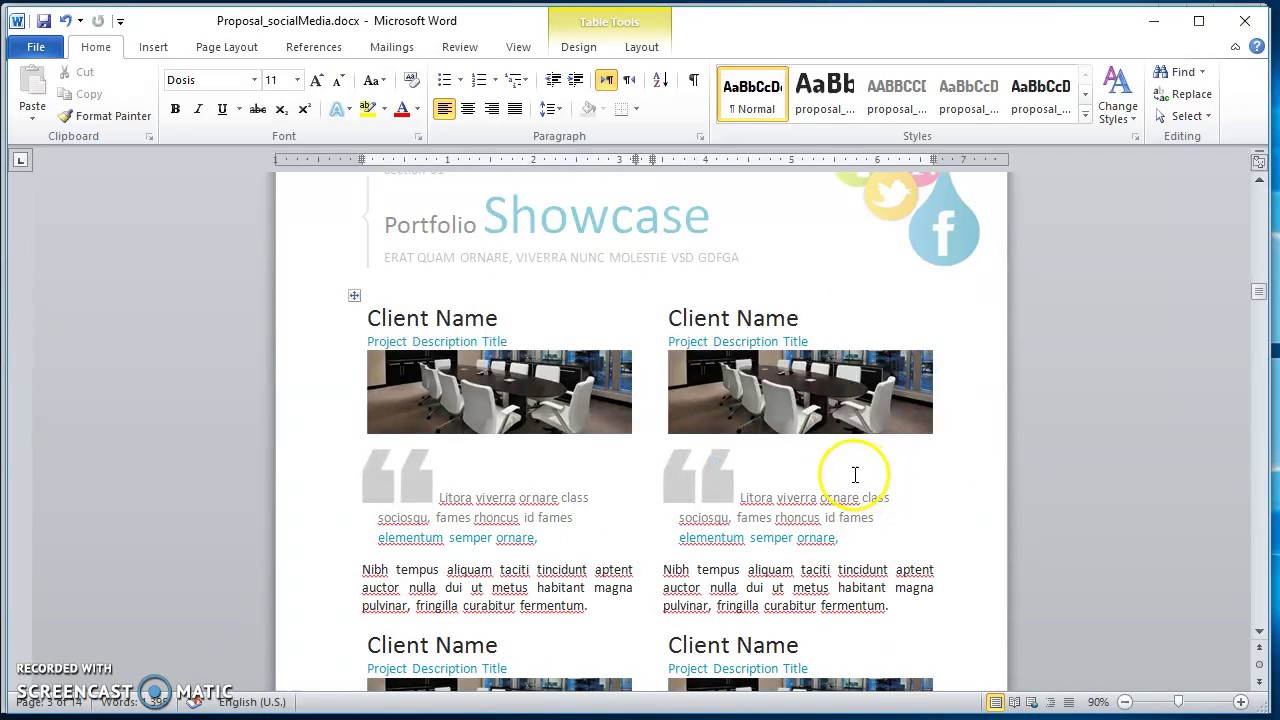Click the Decrease Indent icon
The width and height of the screenshot is (1280, 720).
point(553,80)
